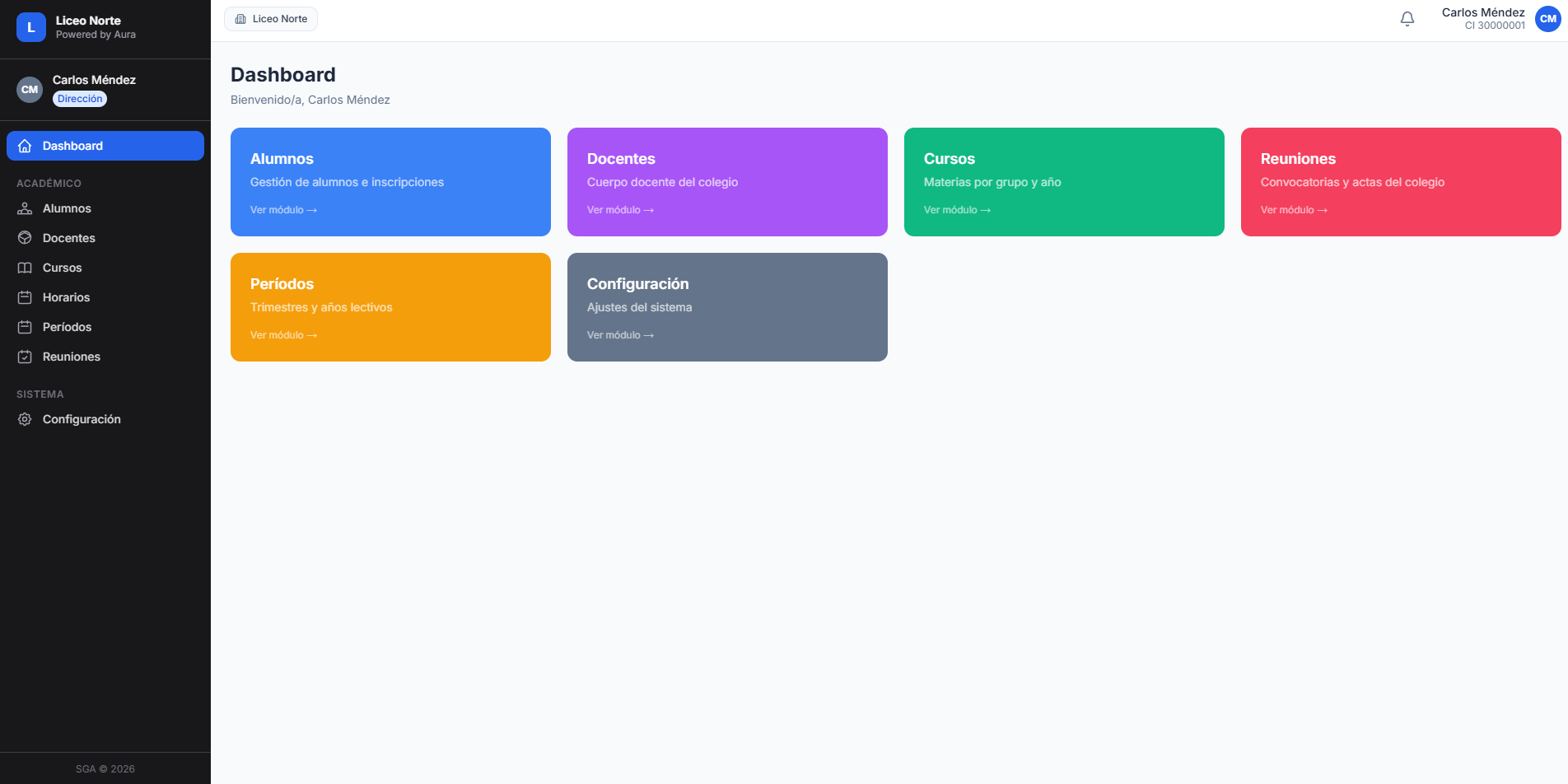Click Ver módulo in the Períodos card
Viewport: 1568px width, 784px height.
283,335
